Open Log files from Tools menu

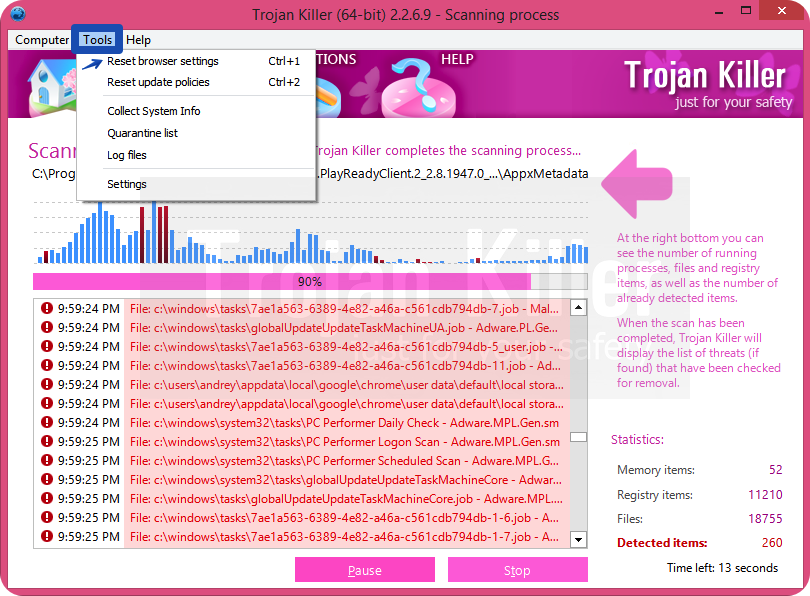point(127,155)
